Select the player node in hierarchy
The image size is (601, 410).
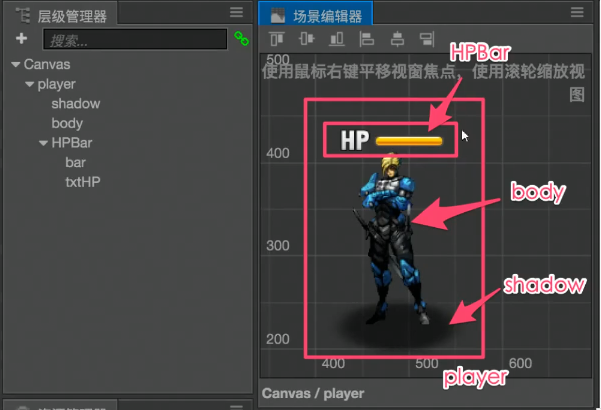point(56,84)
